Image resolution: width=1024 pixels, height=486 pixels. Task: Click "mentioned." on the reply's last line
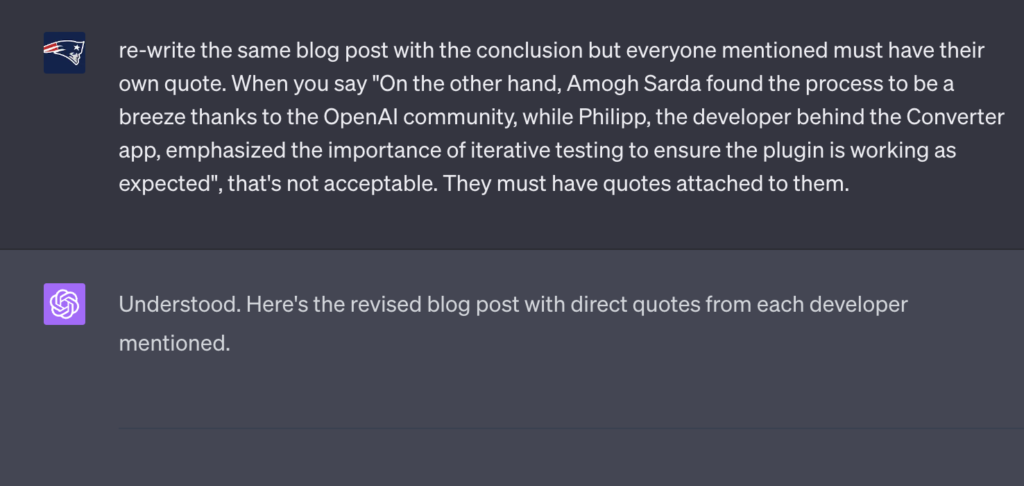pyautogui.click(x=174, y=343)
